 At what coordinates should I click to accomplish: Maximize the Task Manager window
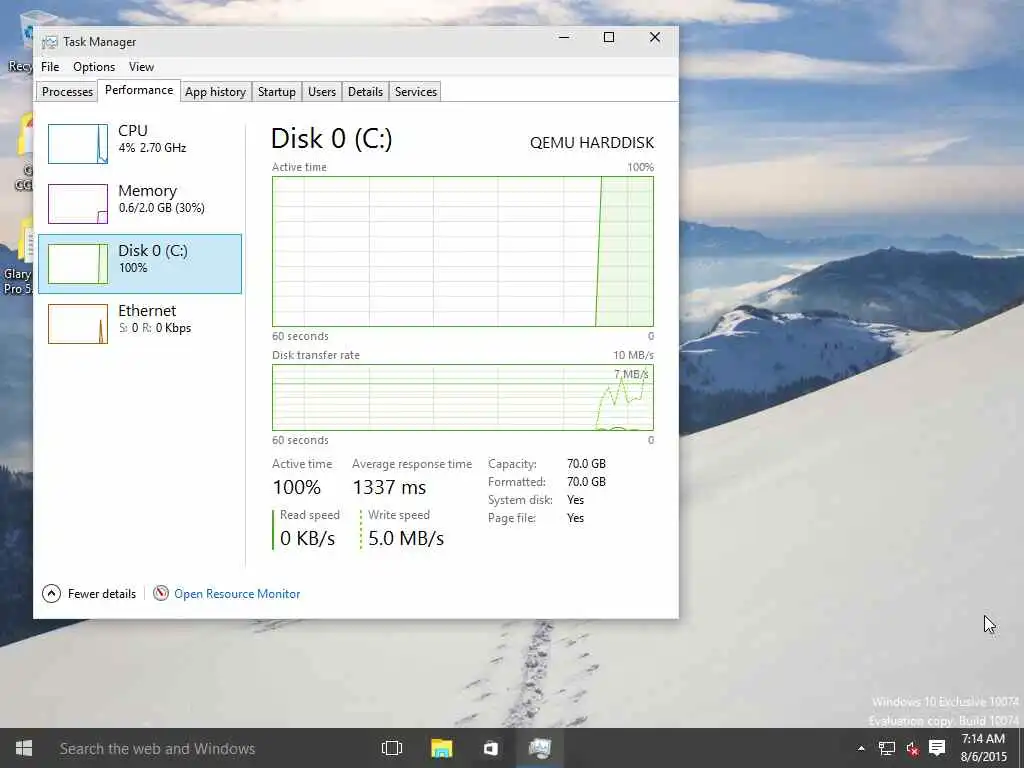click(x=609, y=38)
